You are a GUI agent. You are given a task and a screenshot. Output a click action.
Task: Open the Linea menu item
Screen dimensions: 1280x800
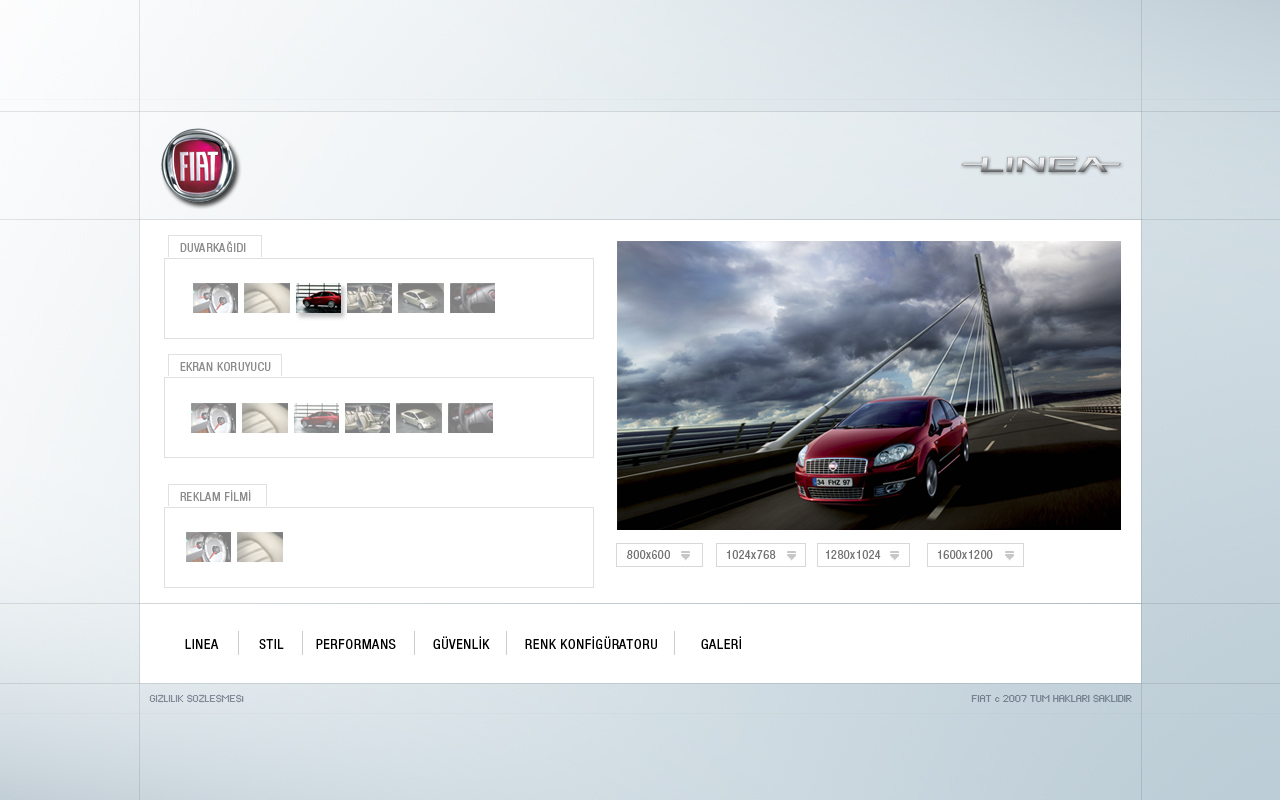pyautogui.click(x=202, y=644)
